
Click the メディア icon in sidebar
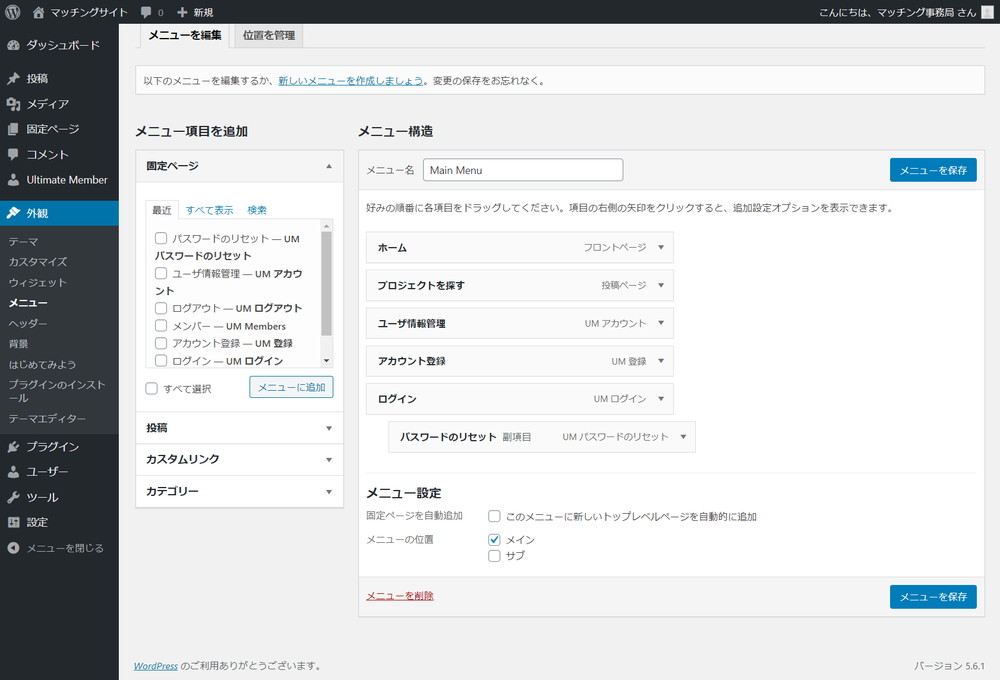tap(13, 104)
